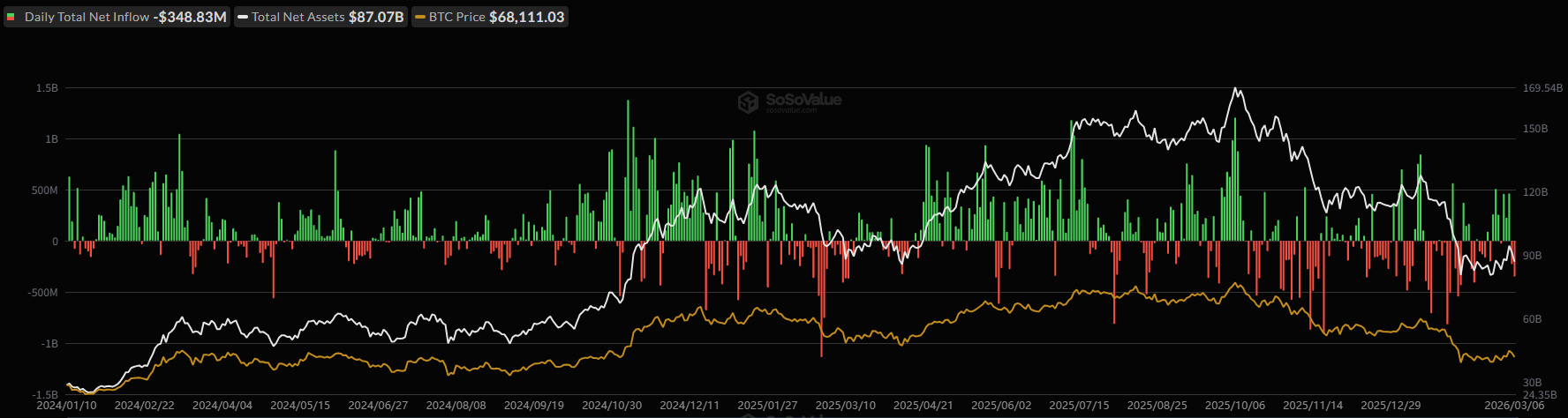
Task: Click the 120B right axis label
Action: click(x=1535, y=192)
